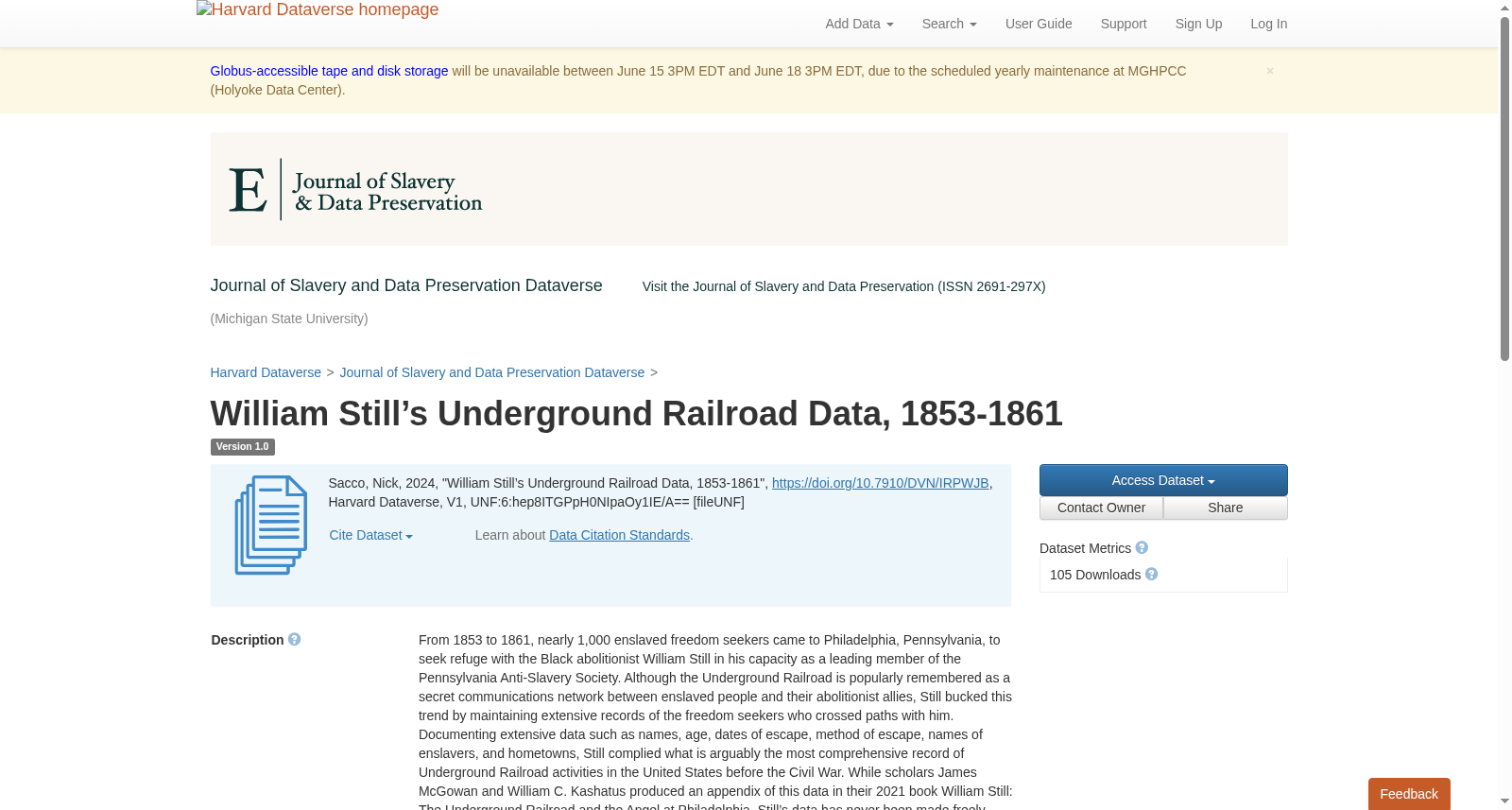This screenshot has width=1512, height=810.
Task: Click the scrollbar down arrow
Action: coord(1504,801)
